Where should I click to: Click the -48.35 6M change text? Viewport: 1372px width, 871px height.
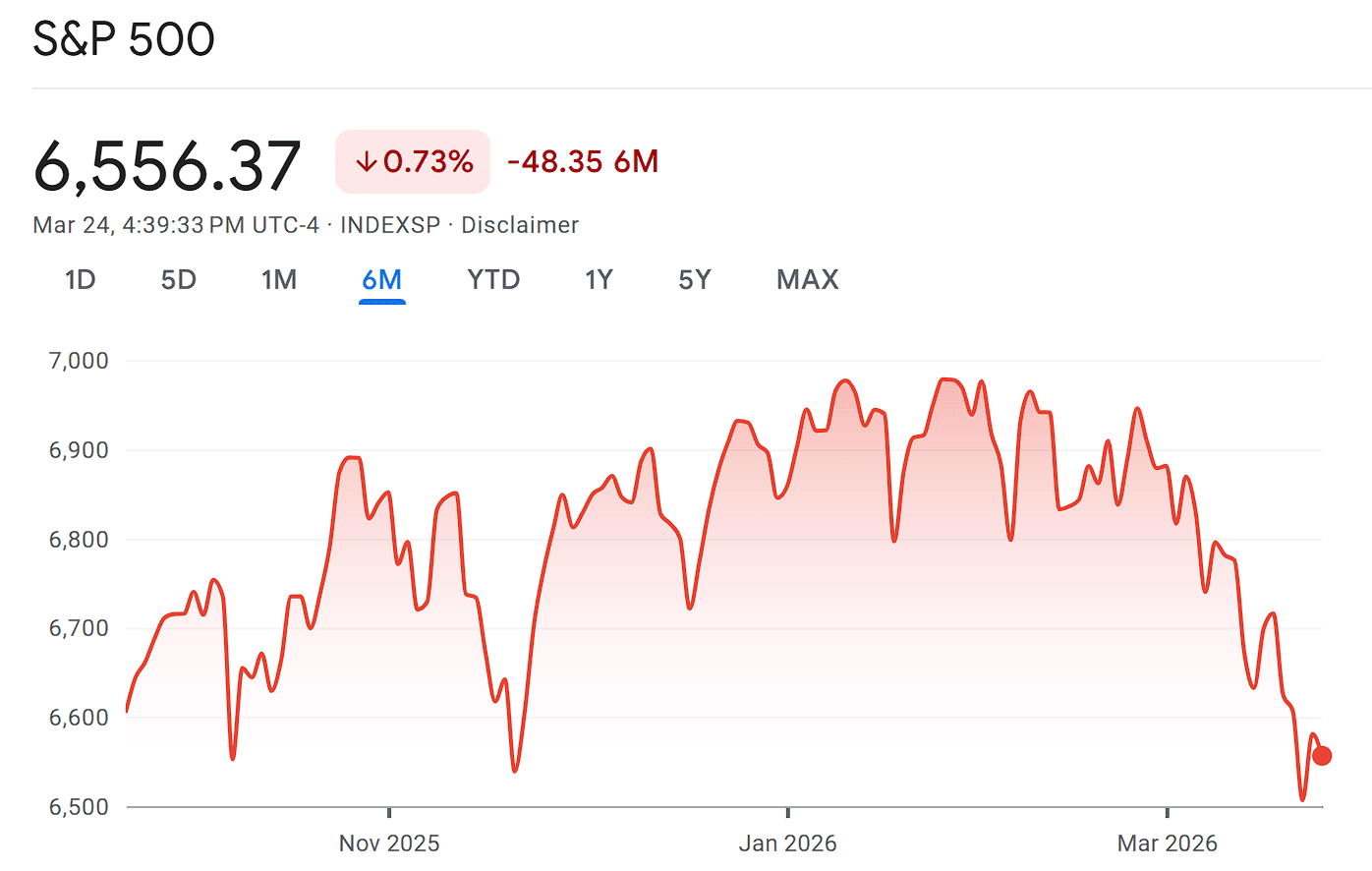click(583, 162)
